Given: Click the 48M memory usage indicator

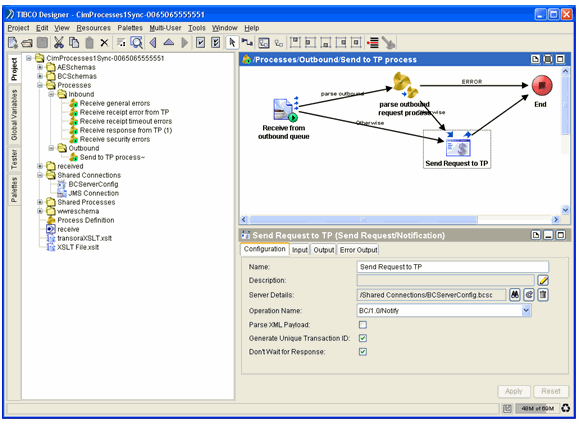Looking at the screenshot, I should pos(537,408).
